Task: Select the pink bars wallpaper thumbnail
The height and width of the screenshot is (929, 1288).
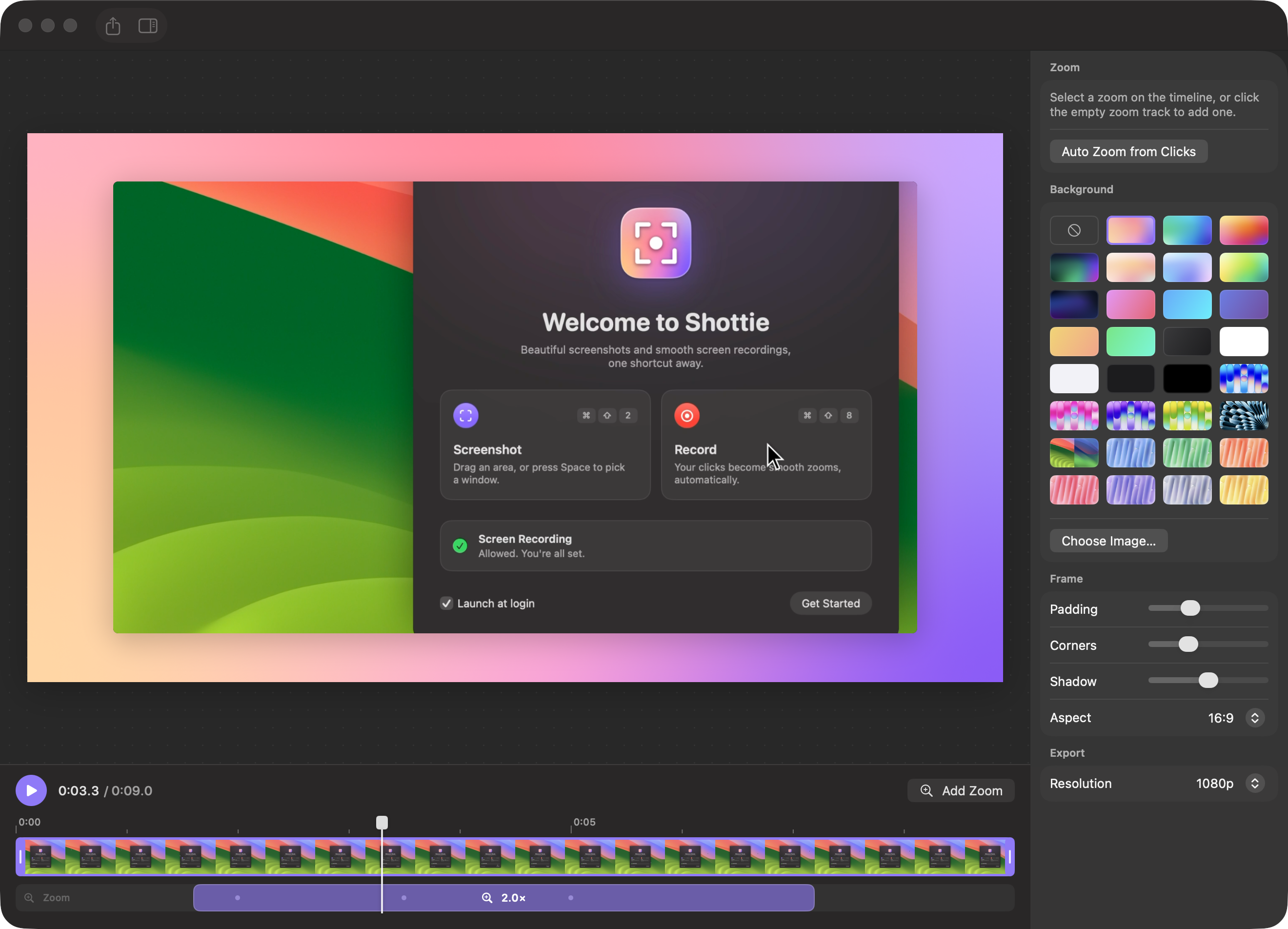Action: [x=1074, y=416]
